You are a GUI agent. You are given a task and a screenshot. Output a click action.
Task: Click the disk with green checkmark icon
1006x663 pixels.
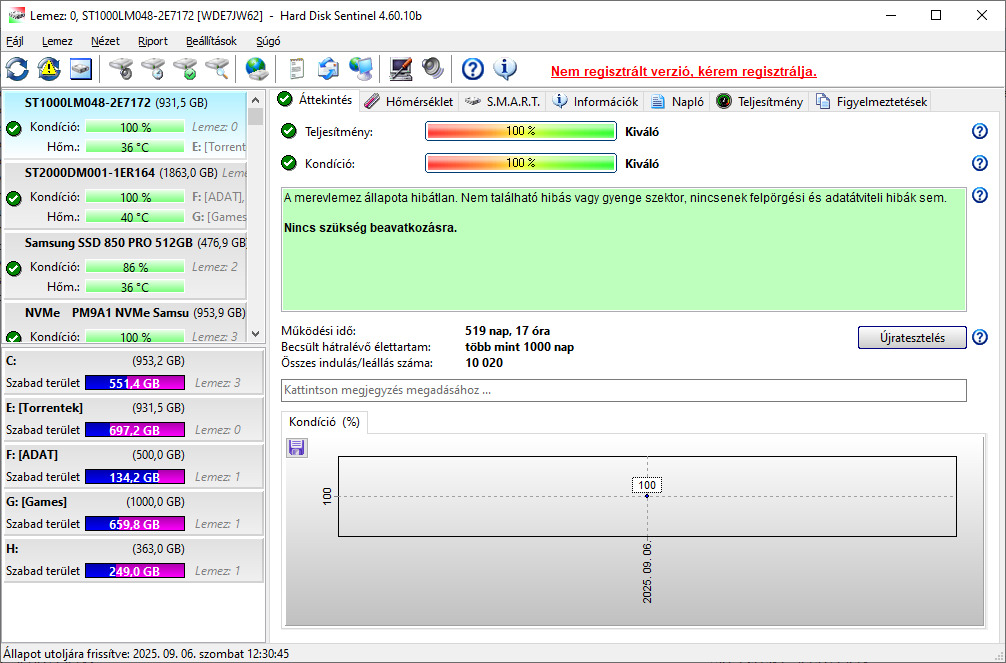(185, 69)
